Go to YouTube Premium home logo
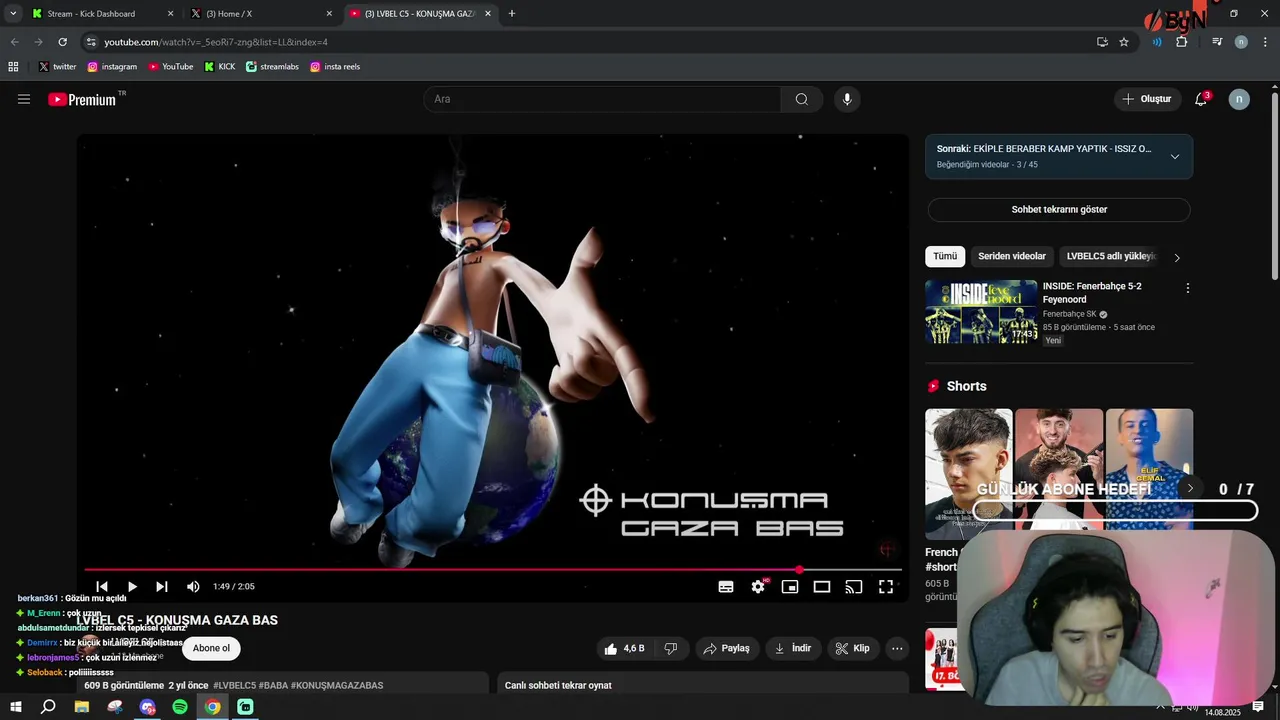1280x720 pixels. [x=82, y=99]
